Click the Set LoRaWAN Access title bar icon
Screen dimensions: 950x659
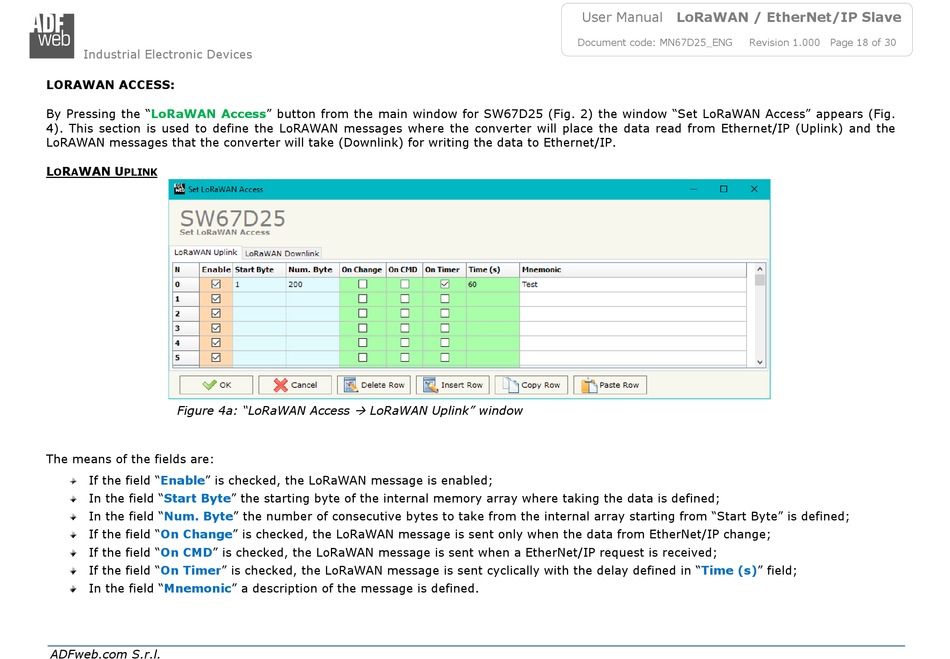[x=180, y=189]
